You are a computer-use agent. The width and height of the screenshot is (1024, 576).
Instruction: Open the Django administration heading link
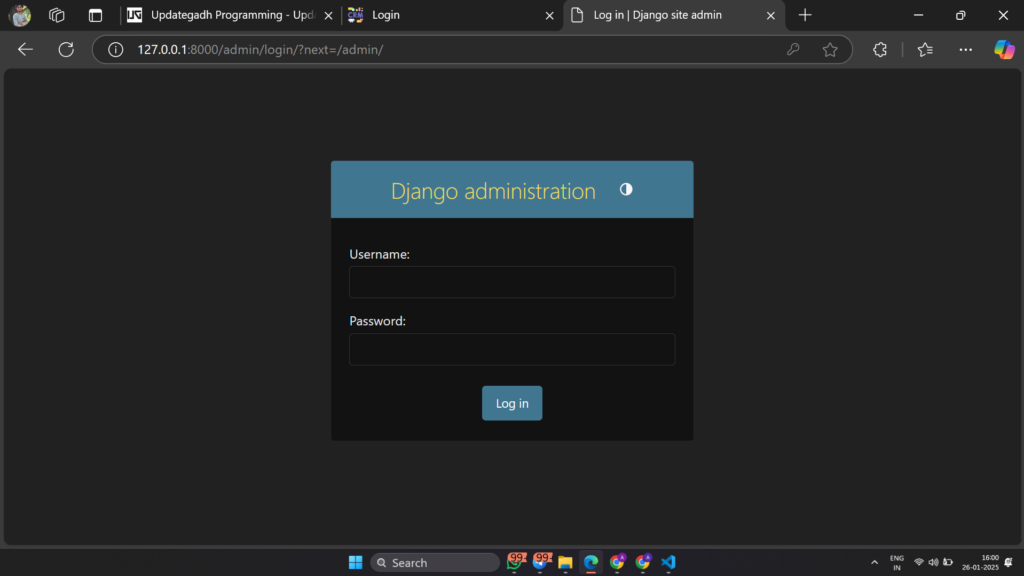click(493, 191)
